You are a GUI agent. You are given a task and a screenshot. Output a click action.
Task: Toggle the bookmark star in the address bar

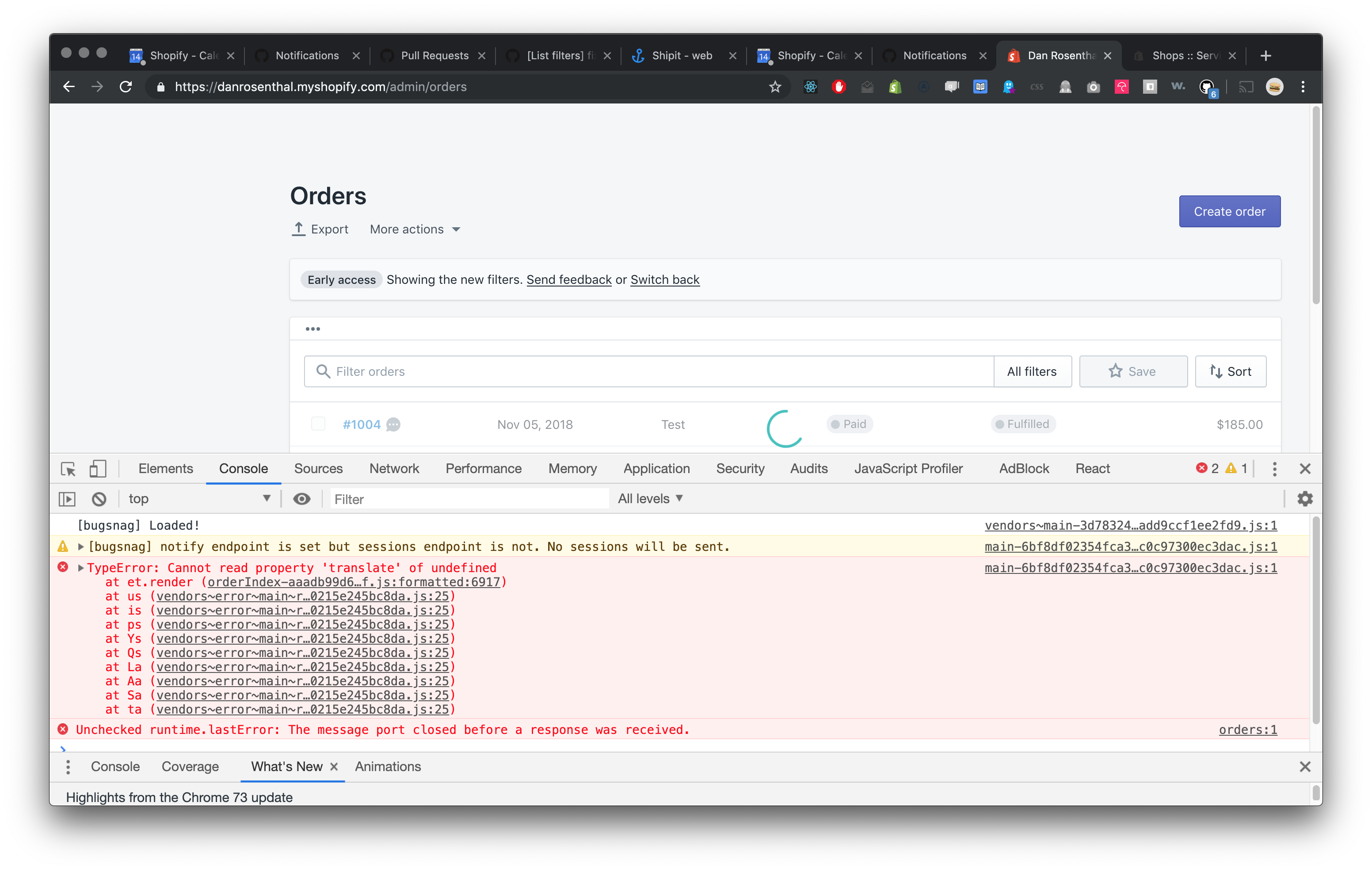click(774, 87)
